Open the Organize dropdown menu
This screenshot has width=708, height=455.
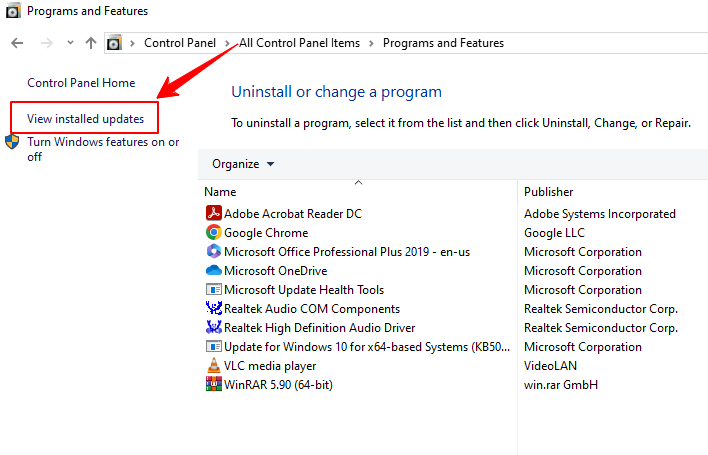242,164
